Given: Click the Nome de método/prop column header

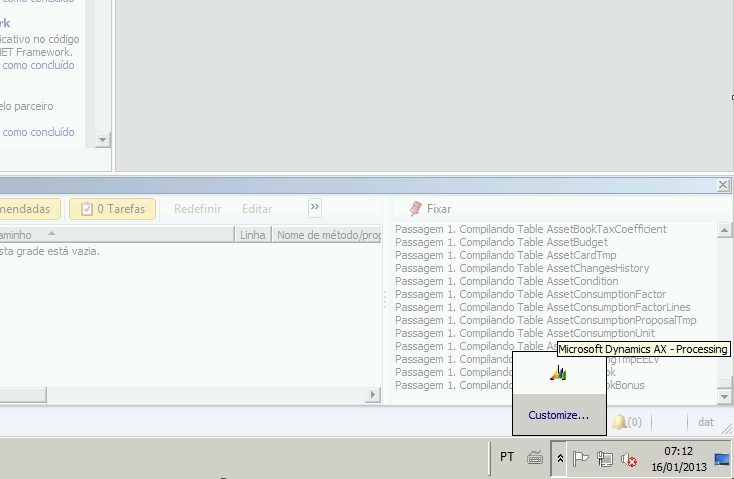Looking at the screenshot, I should 328,235.
